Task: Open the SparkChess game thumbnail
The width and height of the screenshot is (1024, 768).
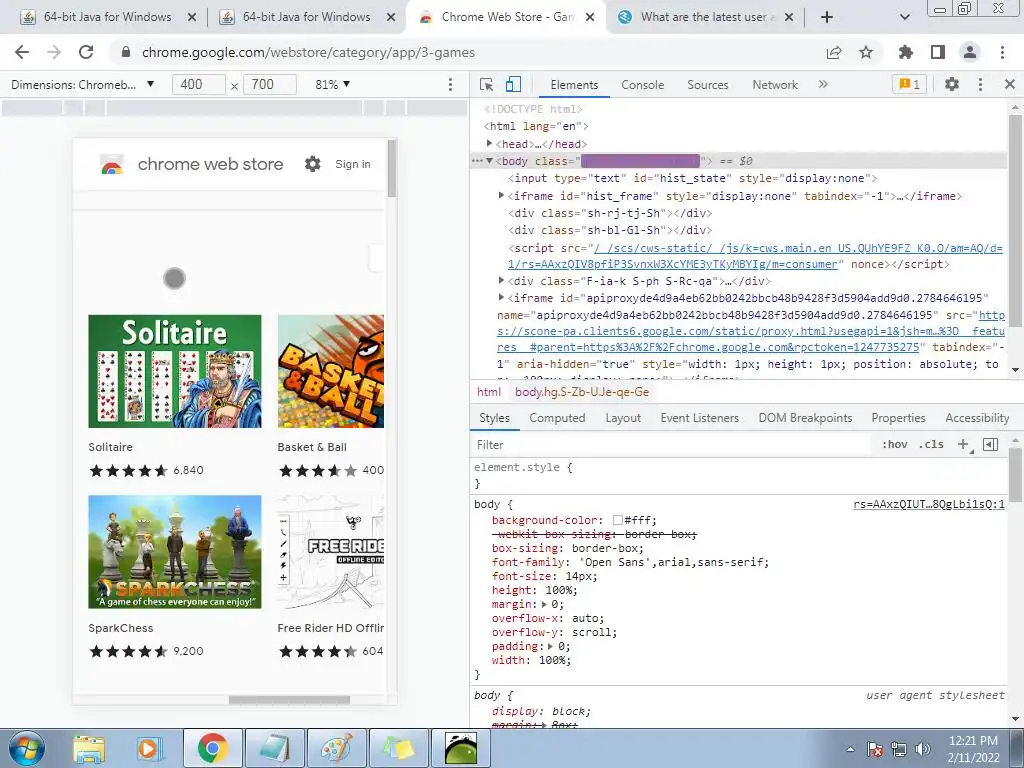Action: 175,552
